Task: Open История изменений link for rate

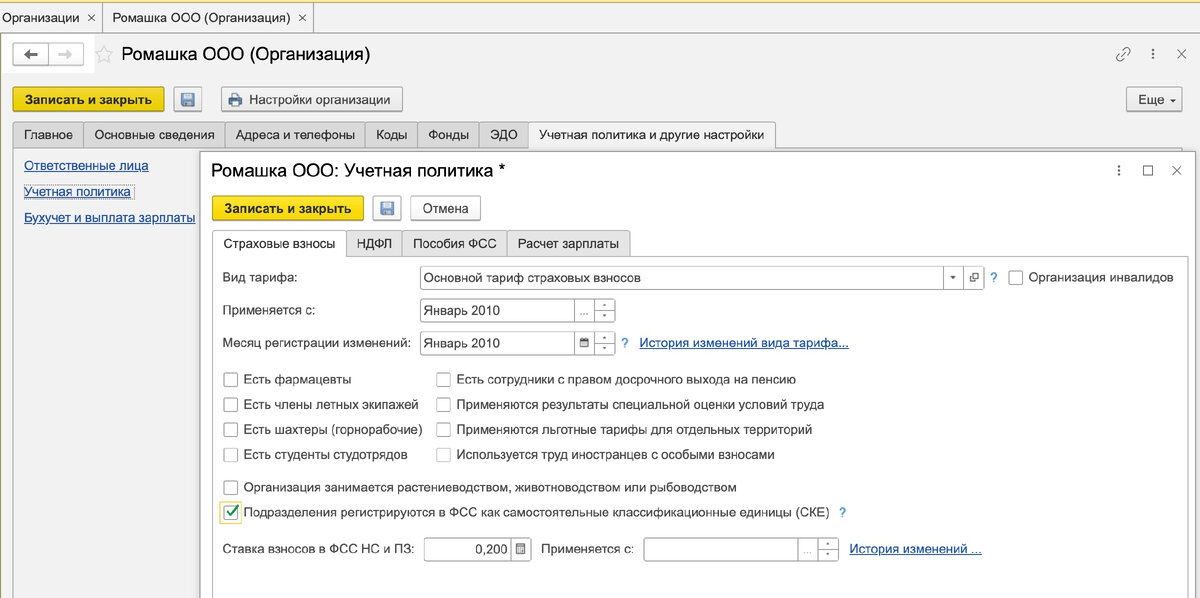Action: (x=915, y=549)
